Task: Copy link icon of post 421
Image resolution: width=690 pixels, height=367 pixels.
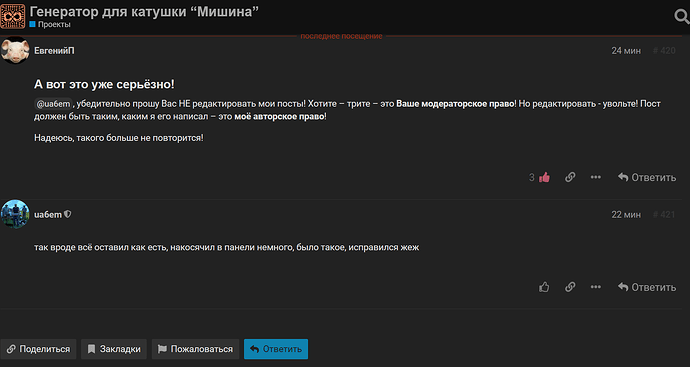Action: tap(570, 287)
